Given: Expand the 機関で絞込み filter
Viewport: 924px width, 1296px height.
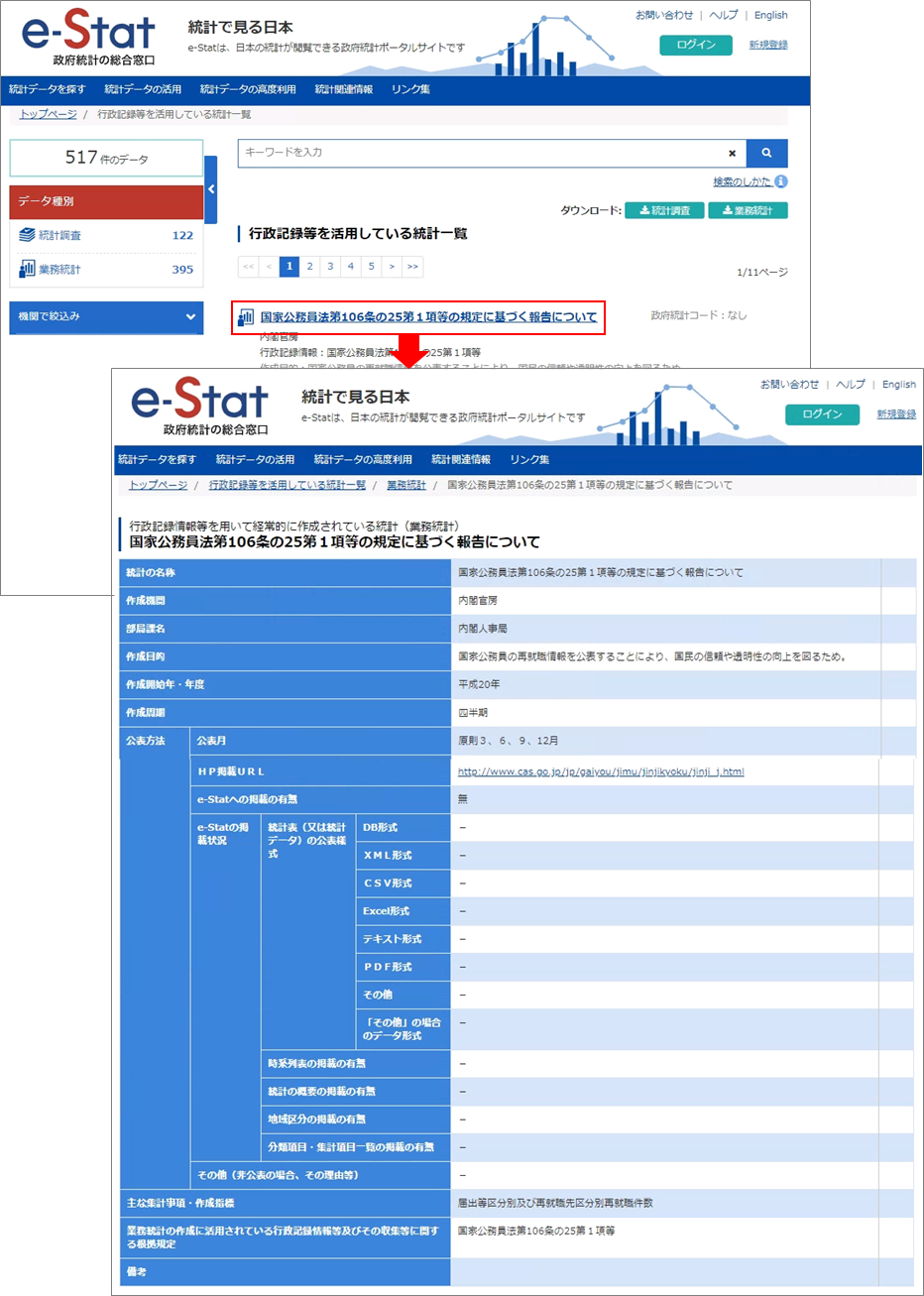Looking at the screenshot, I should 106,316.
